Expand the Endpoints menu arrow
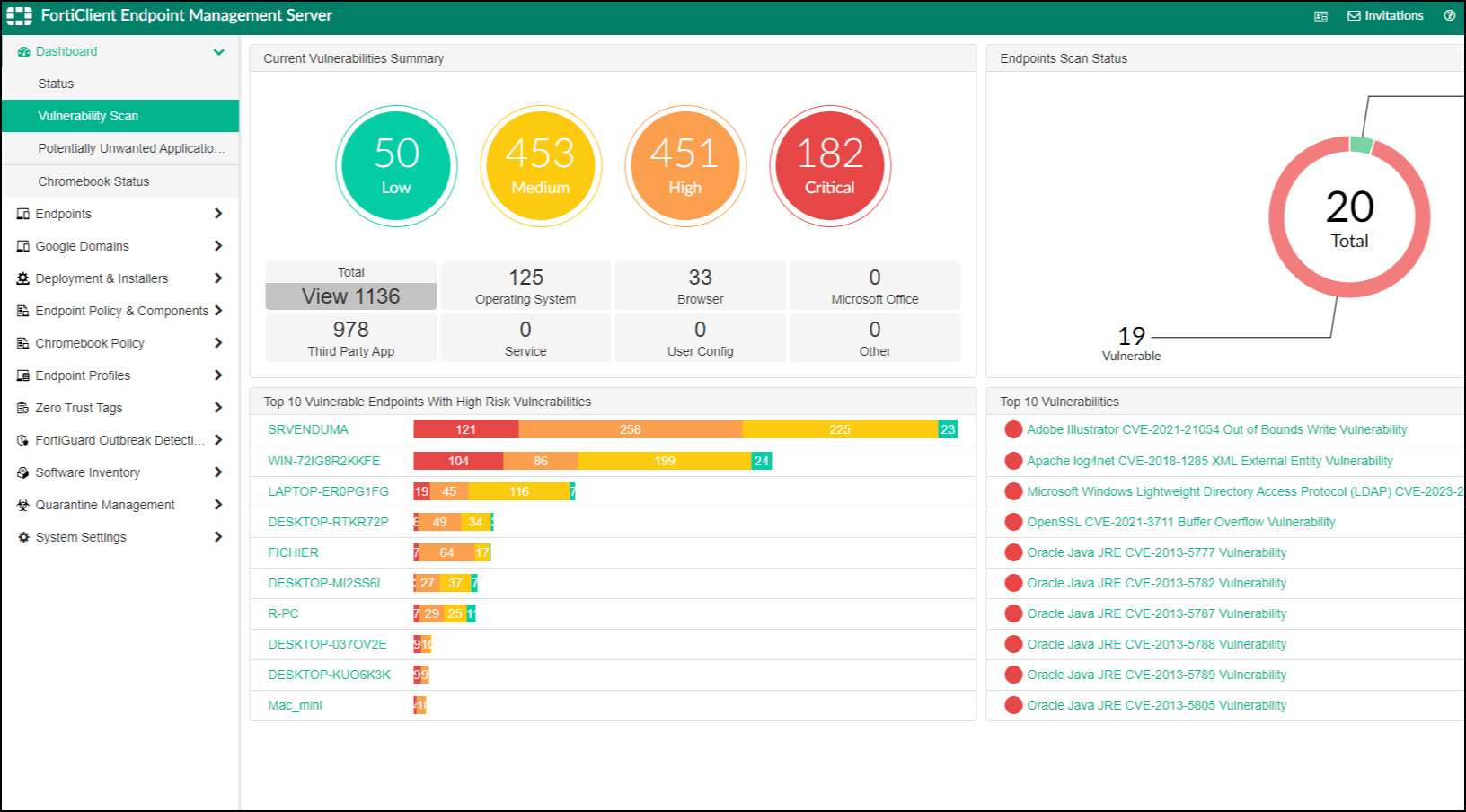 218,214
